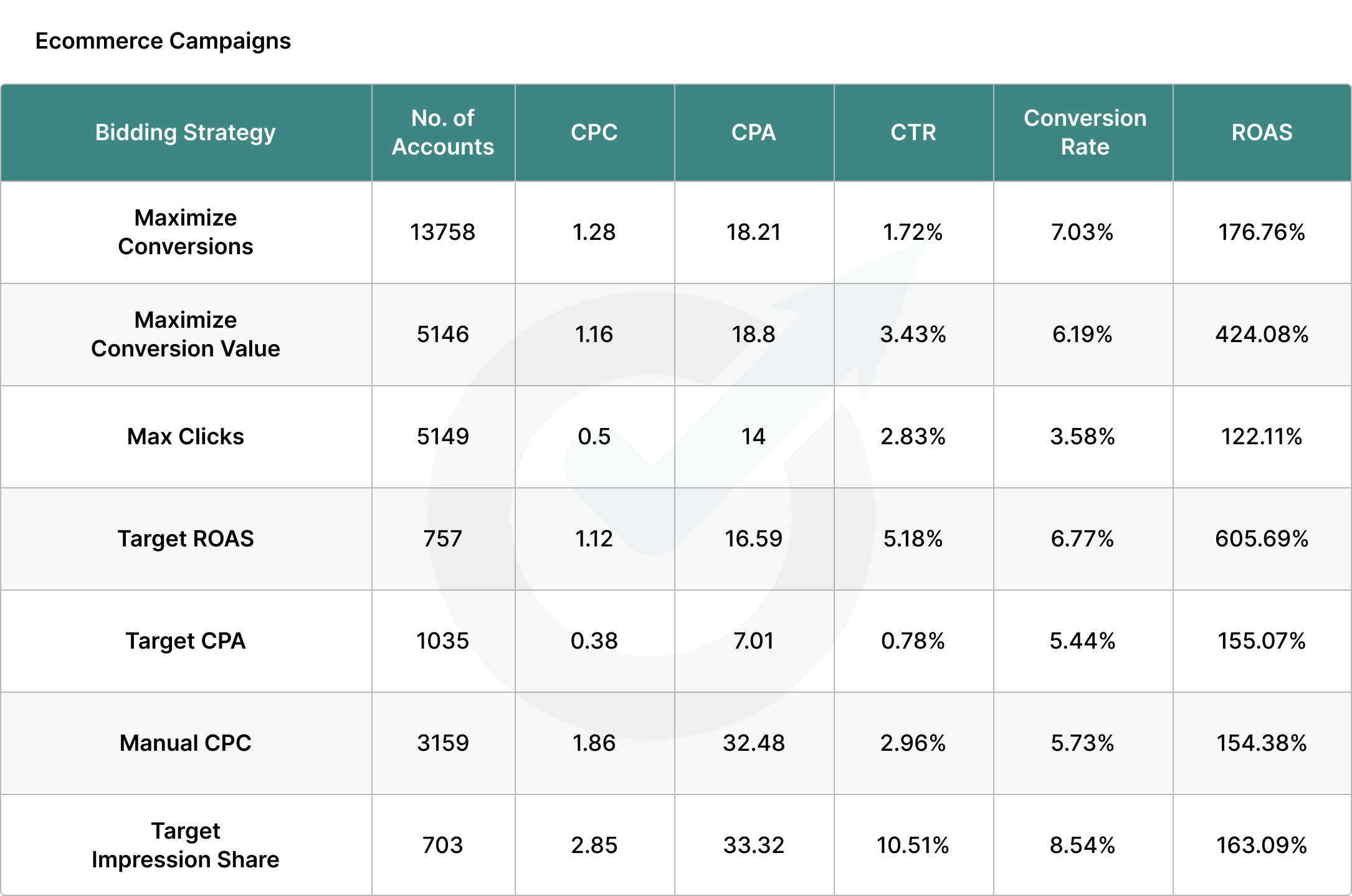Click the Maximize Conversions row label
1352x896 pixels.
pyautogui.click(x=186, y=232)
